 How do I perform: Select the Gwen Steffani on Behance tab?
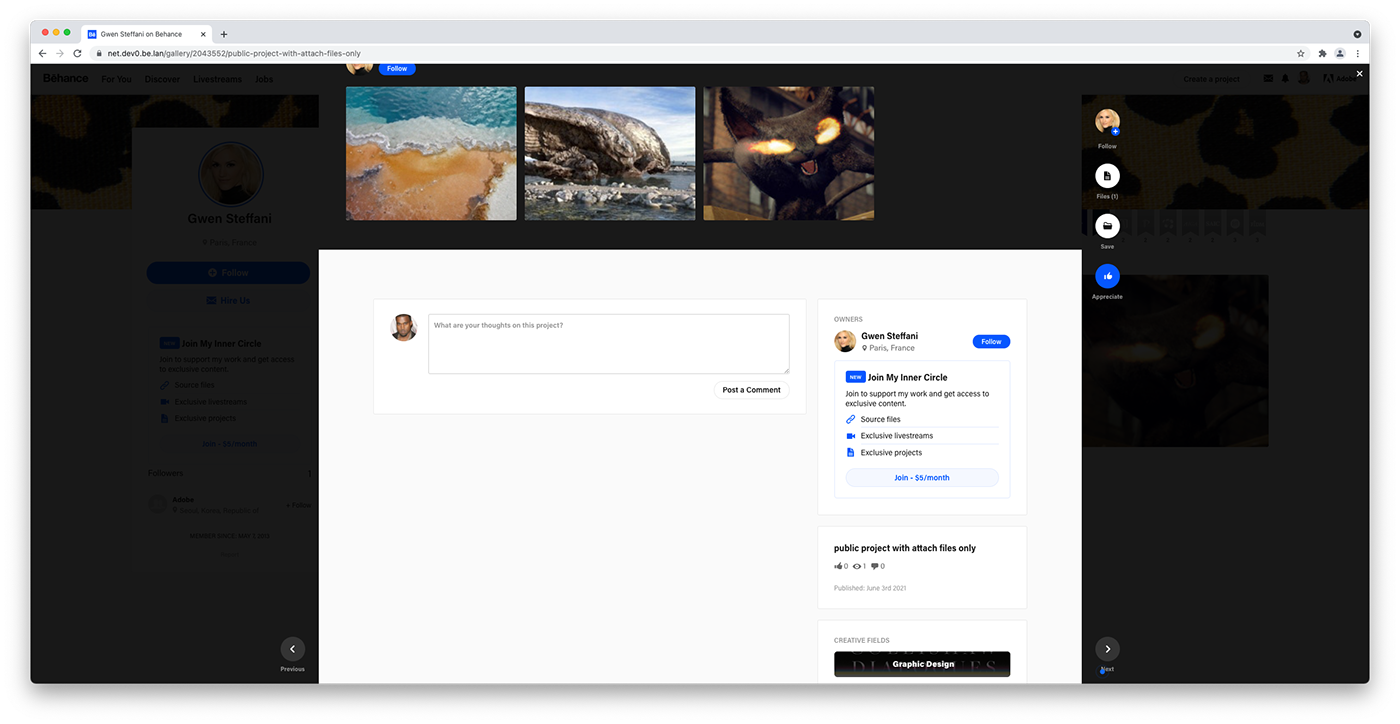[x=145, y=34]
